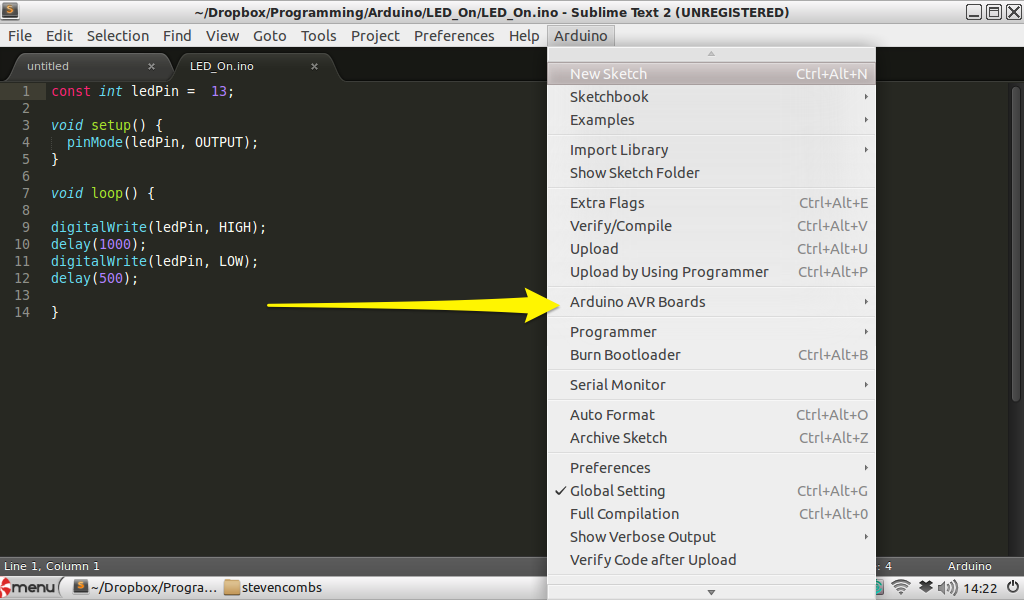This screenshot has width=1024, height=600.
Task: Open the Find menu
Action: click(x=177, y=36)
